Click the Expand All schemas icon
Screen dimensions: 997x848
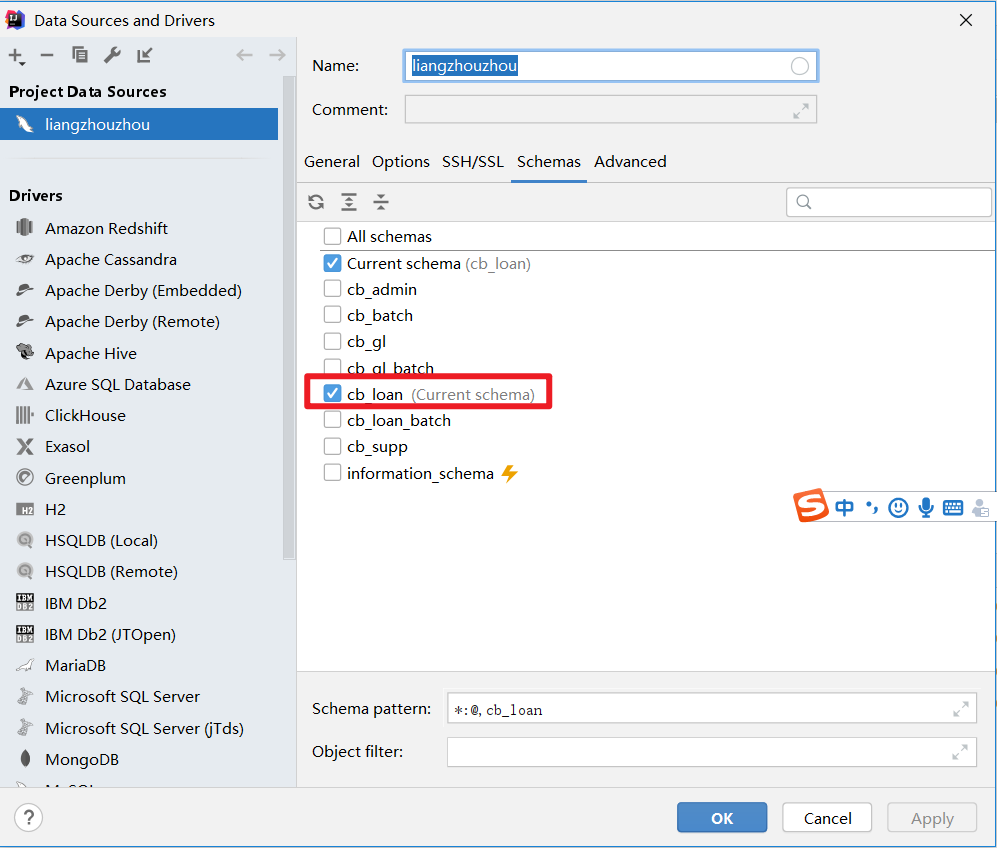point(348,202)
